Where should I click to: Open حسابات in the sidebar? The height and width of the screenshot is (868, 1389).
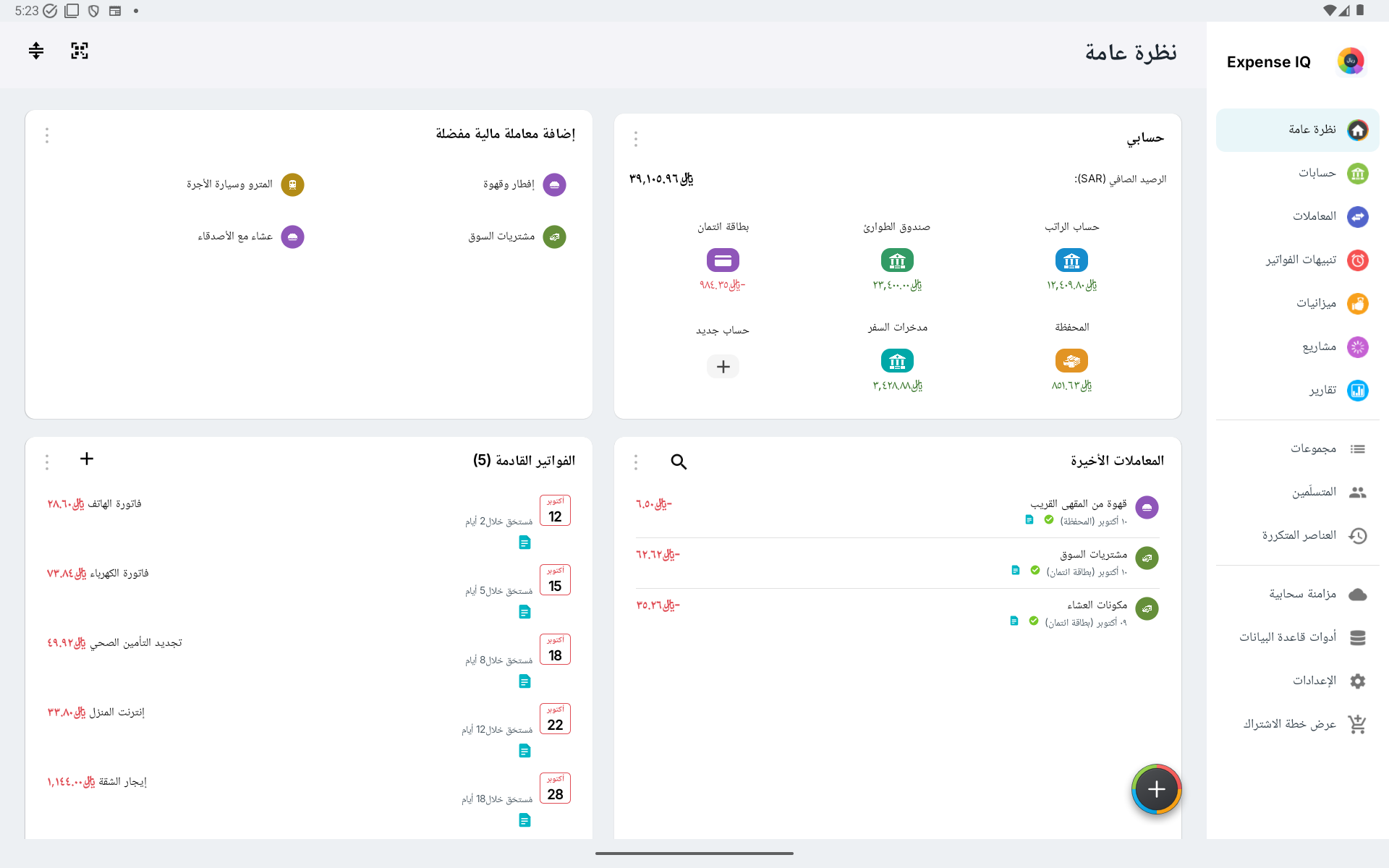coord(1297,174)
